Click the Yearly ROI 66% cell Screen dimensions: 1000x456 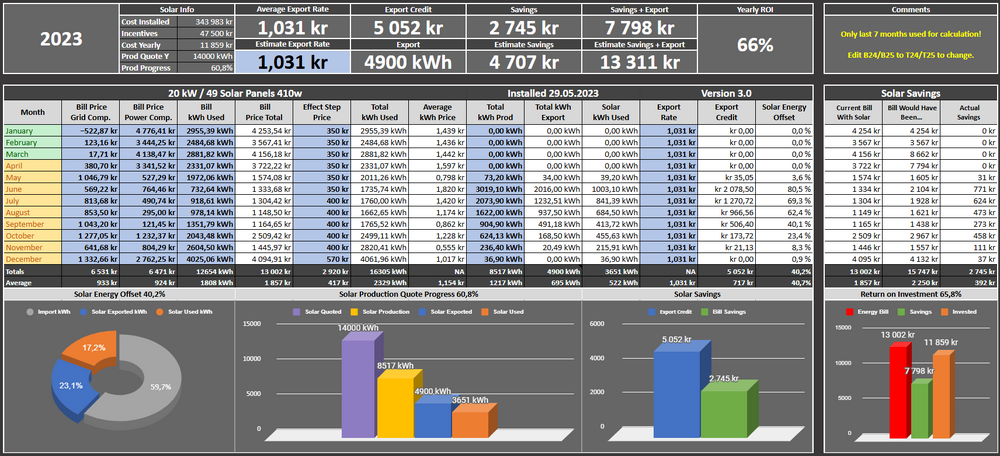(x=755, y=45)
